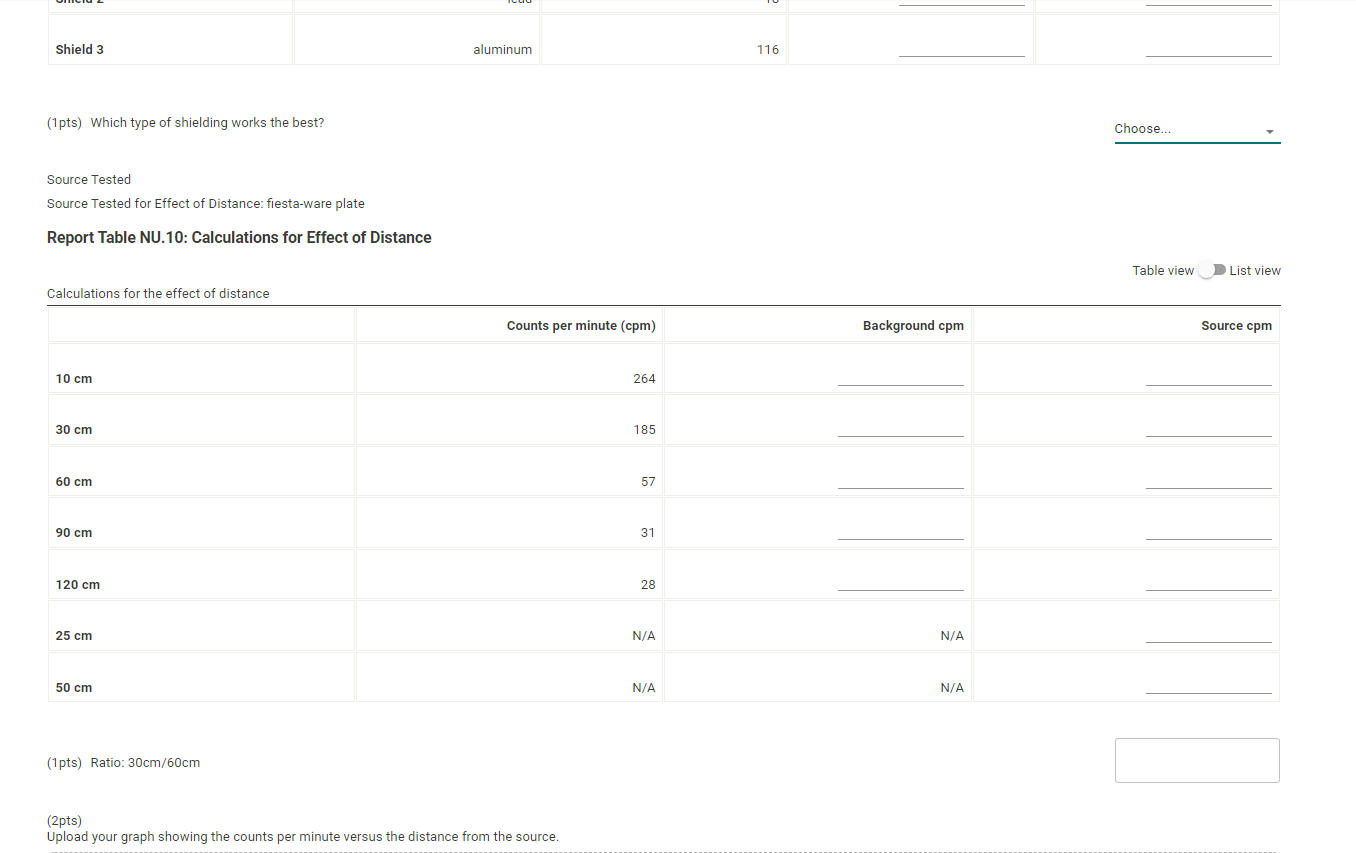The height and width of the screenshot is (853, 1356).
Task: Click the Ratio 30cm/60cm answer box
Action: pyautogui.click(x=1197, y=760)
